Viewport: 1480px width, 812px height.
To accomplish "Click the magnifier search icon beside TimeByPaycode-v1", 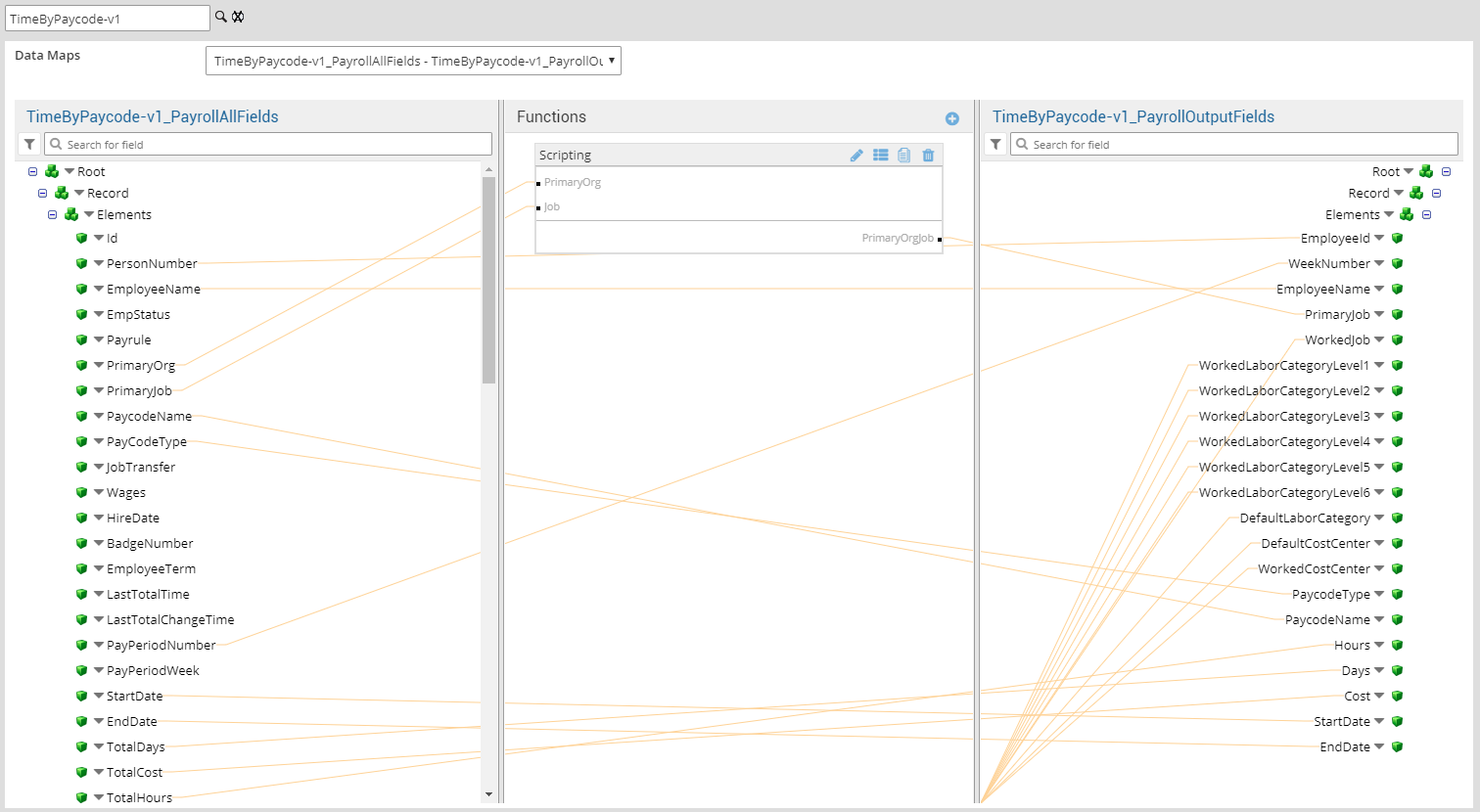I will [x=221, y=17].
